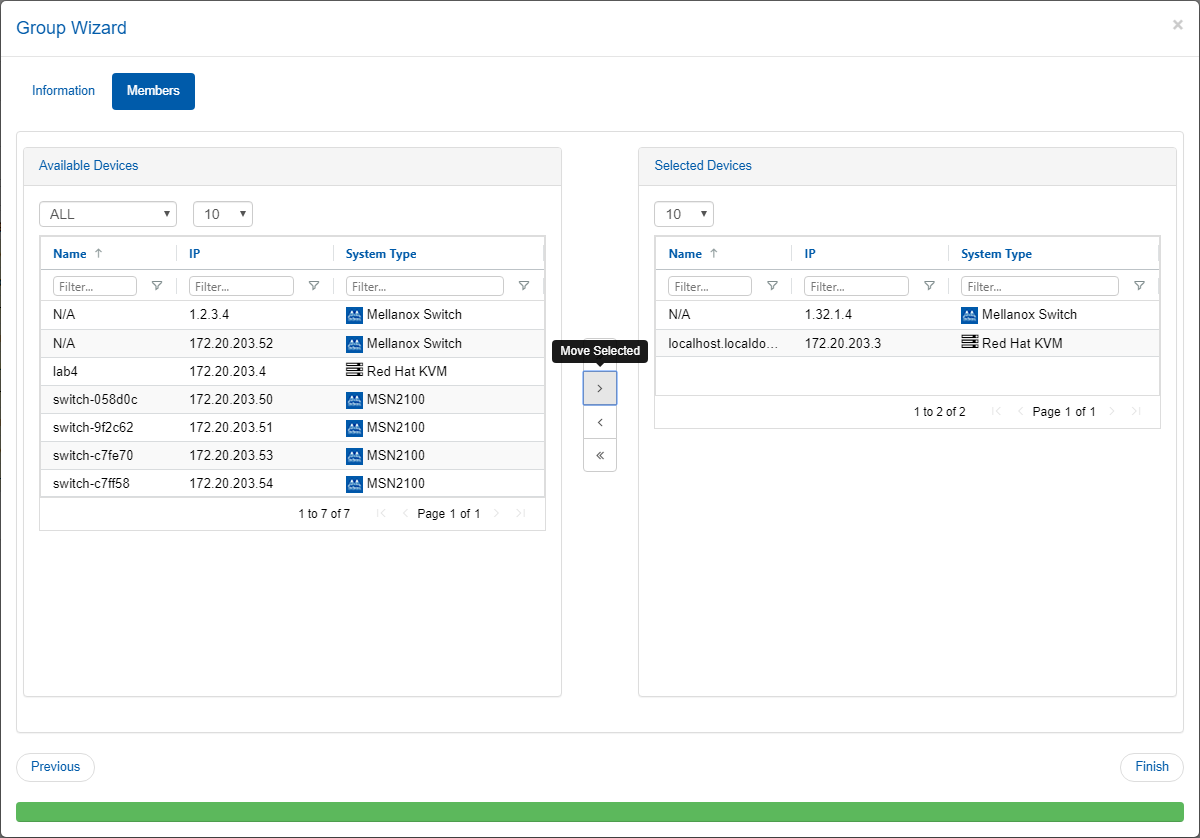Select the Members tab

(x=153, y=91)
